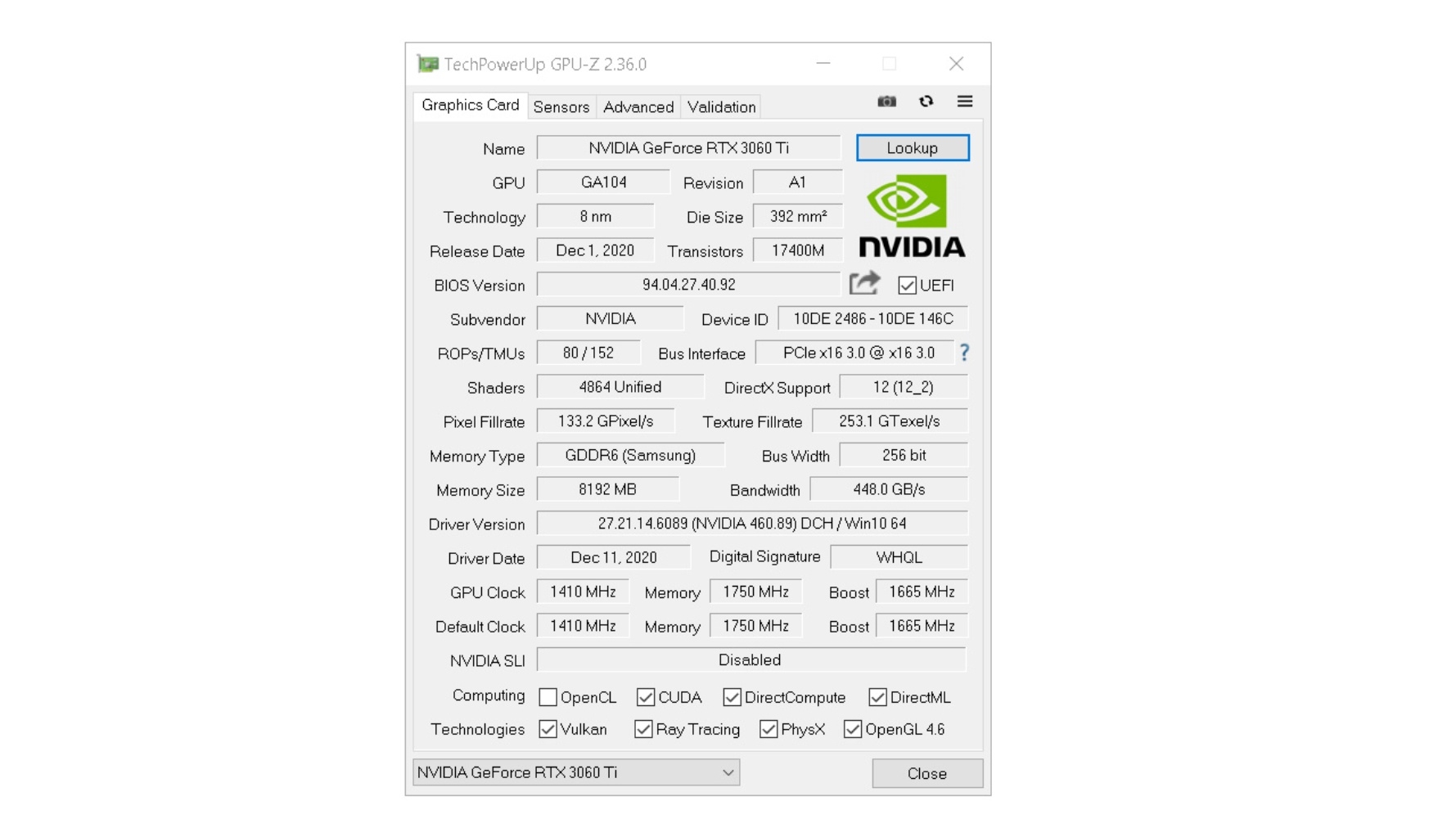Click the GPU Clock row Boost 1665 MHz field
1456x819 pixels.
922,592
